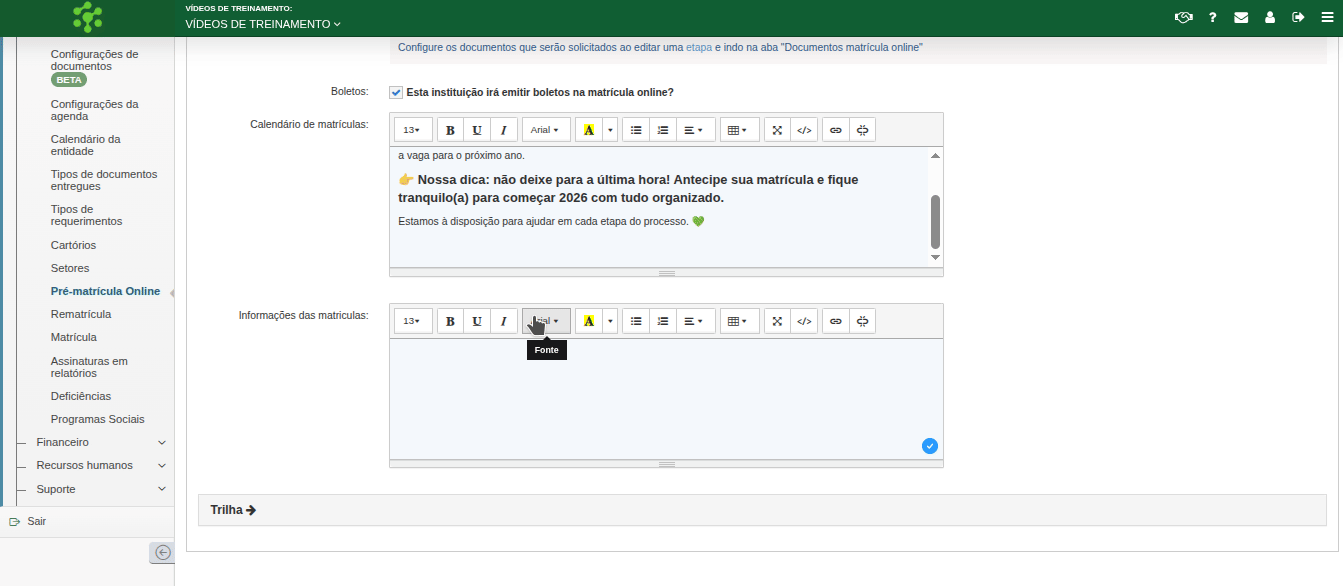Click the Sair logout link
Screen dimensions: 1343x586
pyautogui.click(x=36, y=521)
